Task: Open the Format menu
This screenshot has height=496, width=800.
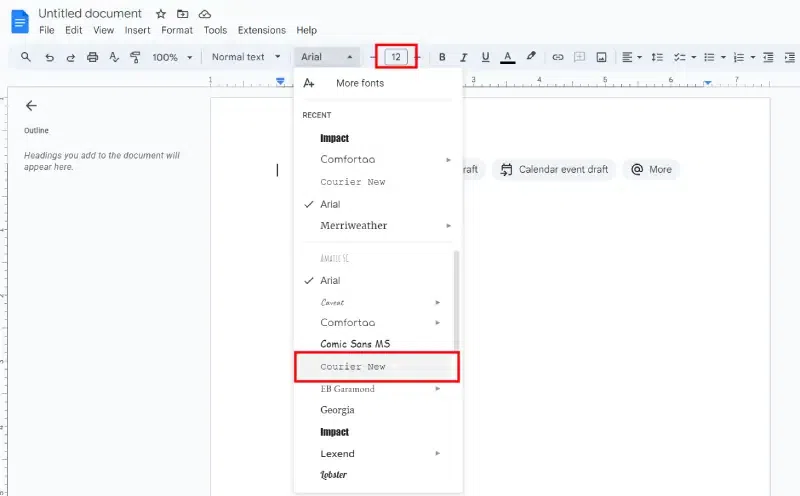Action: coord(177,30)
